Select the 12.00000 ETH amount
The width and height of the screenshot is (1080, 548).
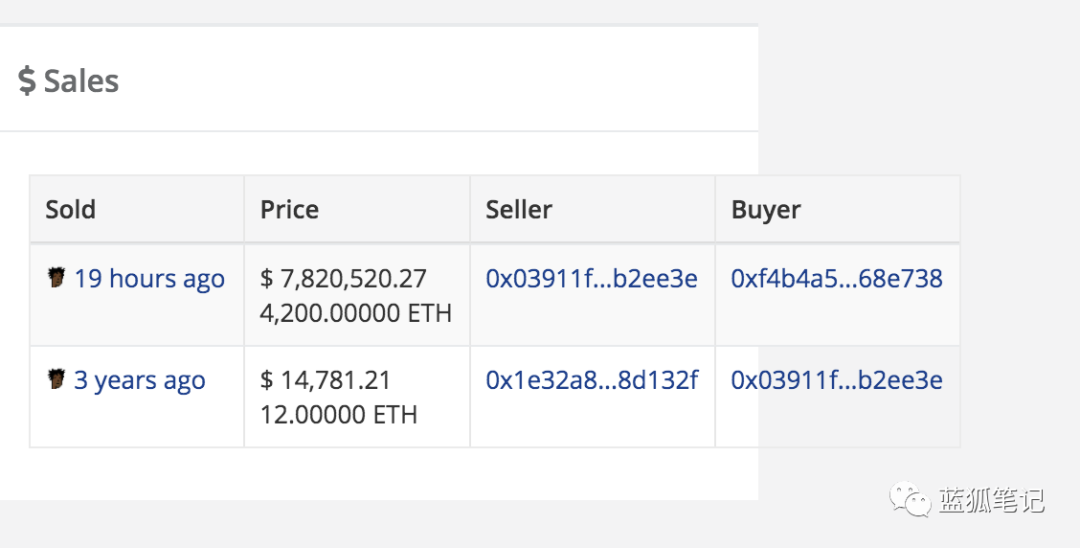(338, 414)
